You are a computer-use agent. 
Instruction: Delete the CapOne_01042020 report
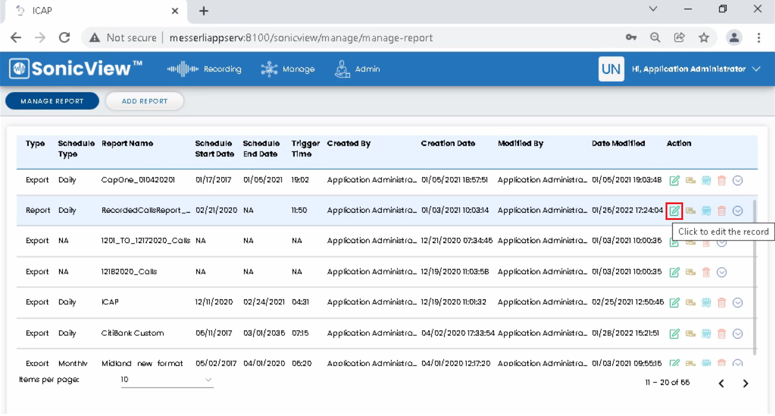722,181
